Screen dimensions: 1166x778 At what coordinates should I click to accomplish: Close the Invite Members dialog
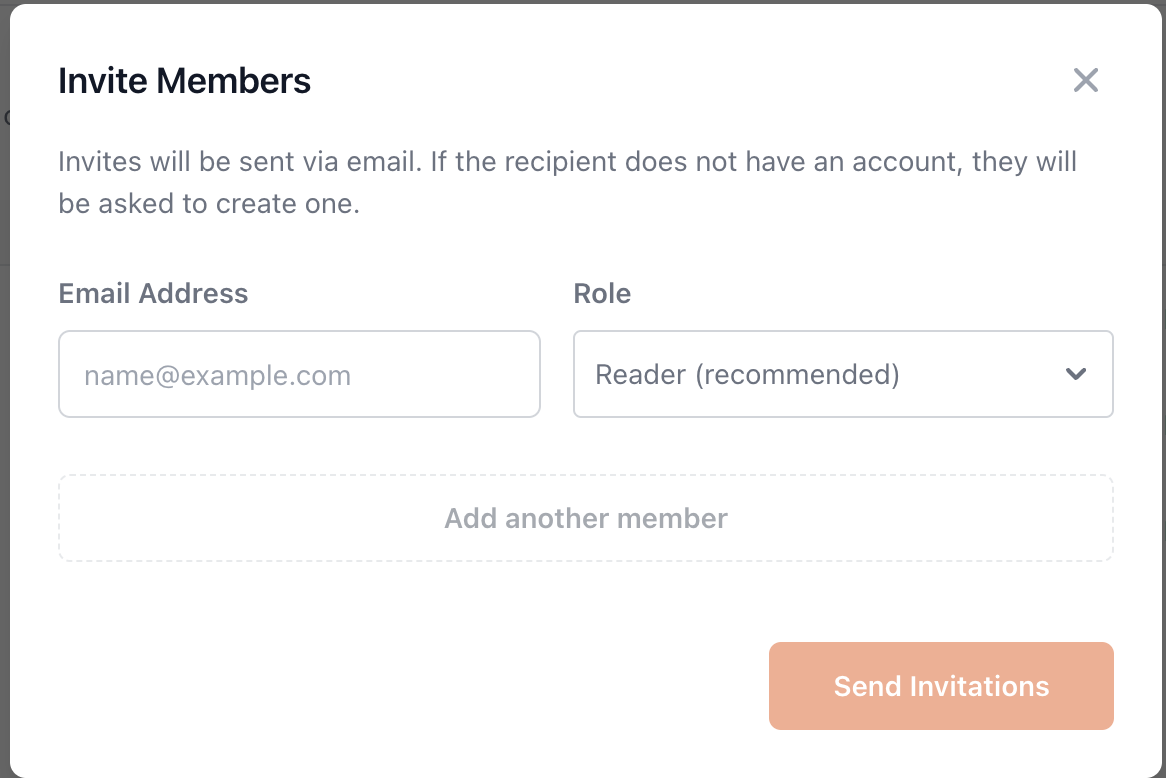pyautogui.click(x=1085, y=80)
